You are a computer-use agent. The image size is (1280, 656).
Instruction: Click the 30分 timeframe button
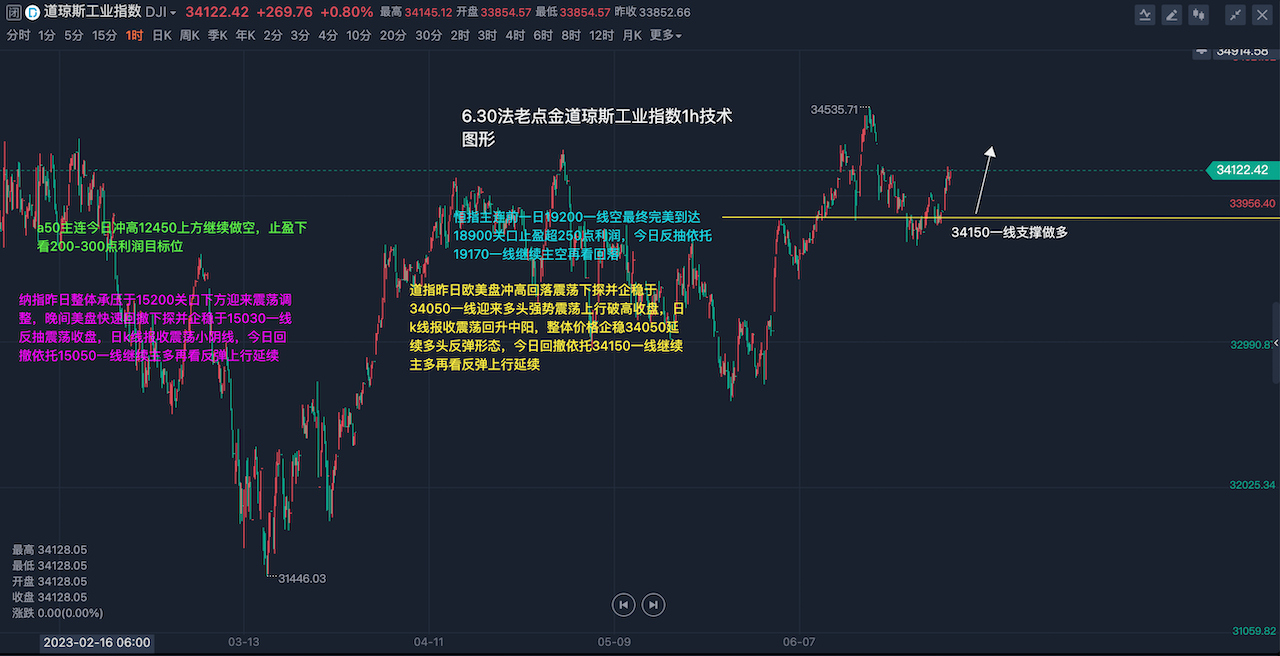(428, 35)
